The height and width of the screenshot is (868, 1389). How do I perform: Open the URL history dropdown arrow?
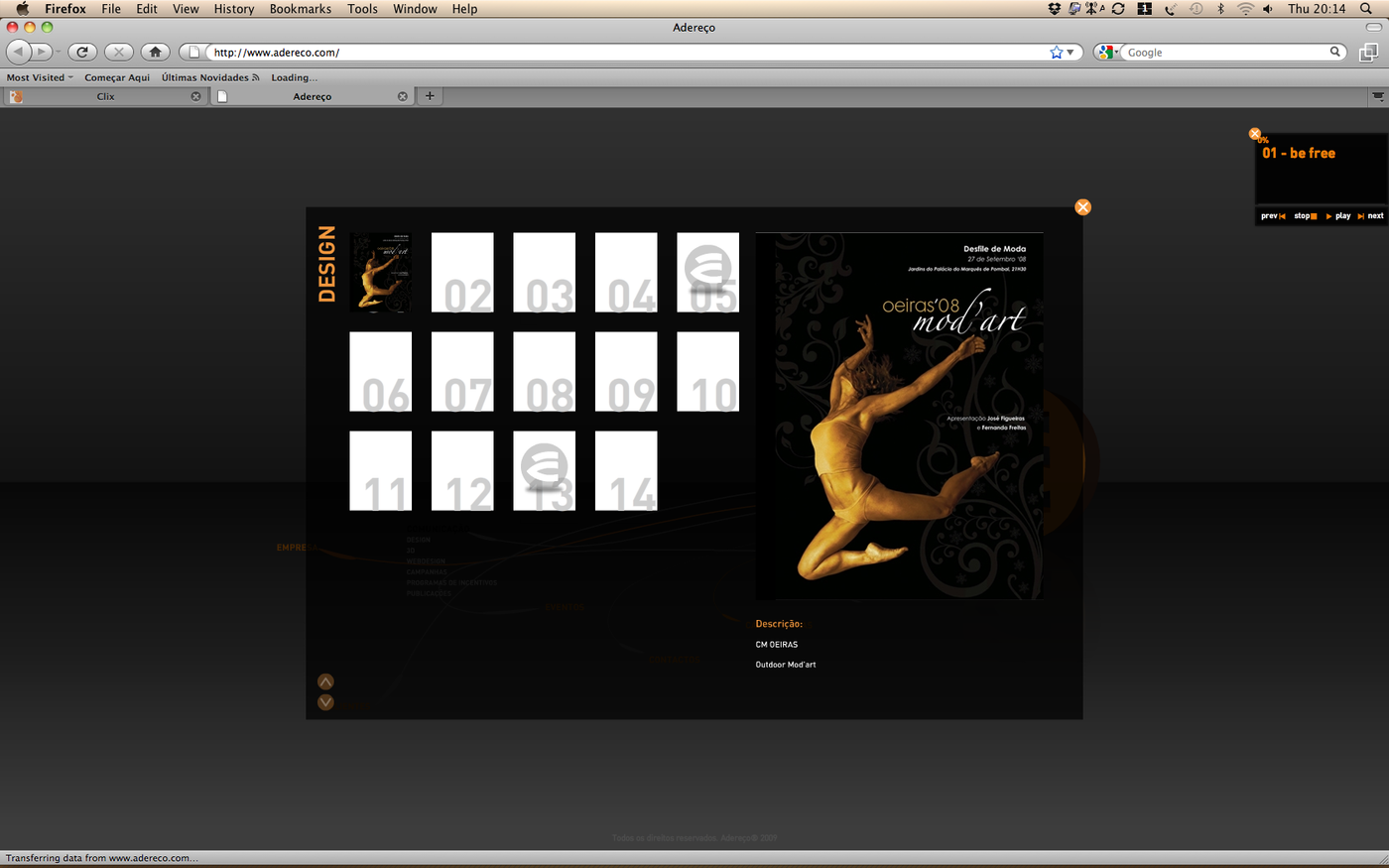(1071, 53)
